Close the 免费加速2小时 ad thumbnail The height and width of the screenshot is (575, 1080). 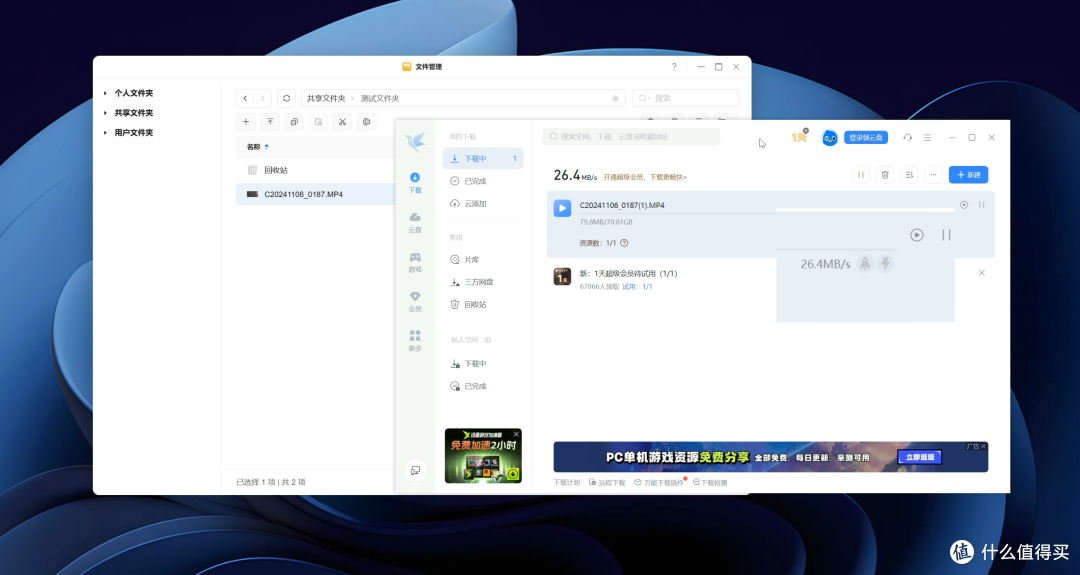[x=517, y=434]
